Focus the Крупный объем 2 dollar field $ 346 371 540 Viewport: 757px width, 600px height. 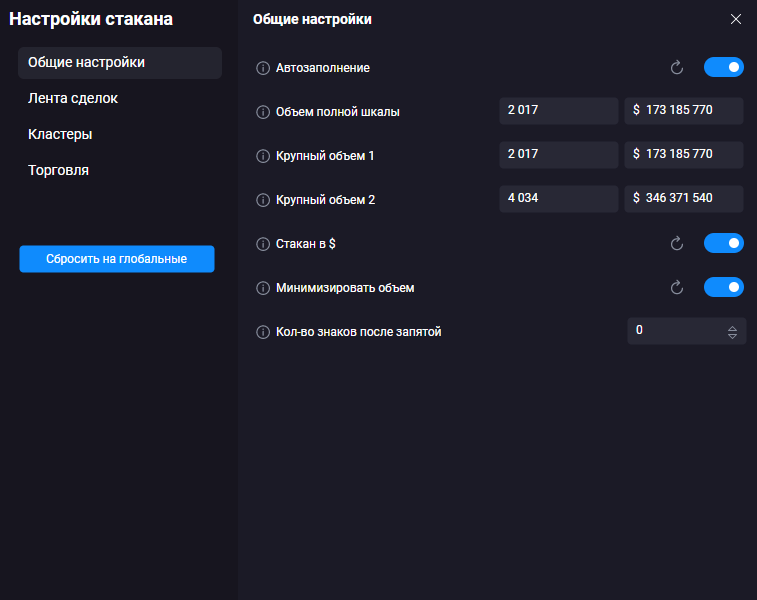click(684, 198)
